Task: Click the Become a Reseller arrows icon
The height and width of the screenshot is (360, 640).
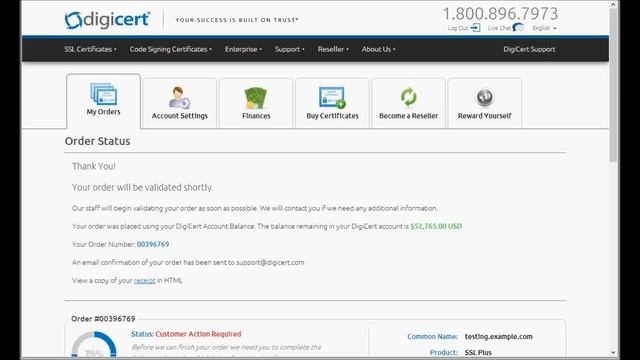Action: point(409,98)
